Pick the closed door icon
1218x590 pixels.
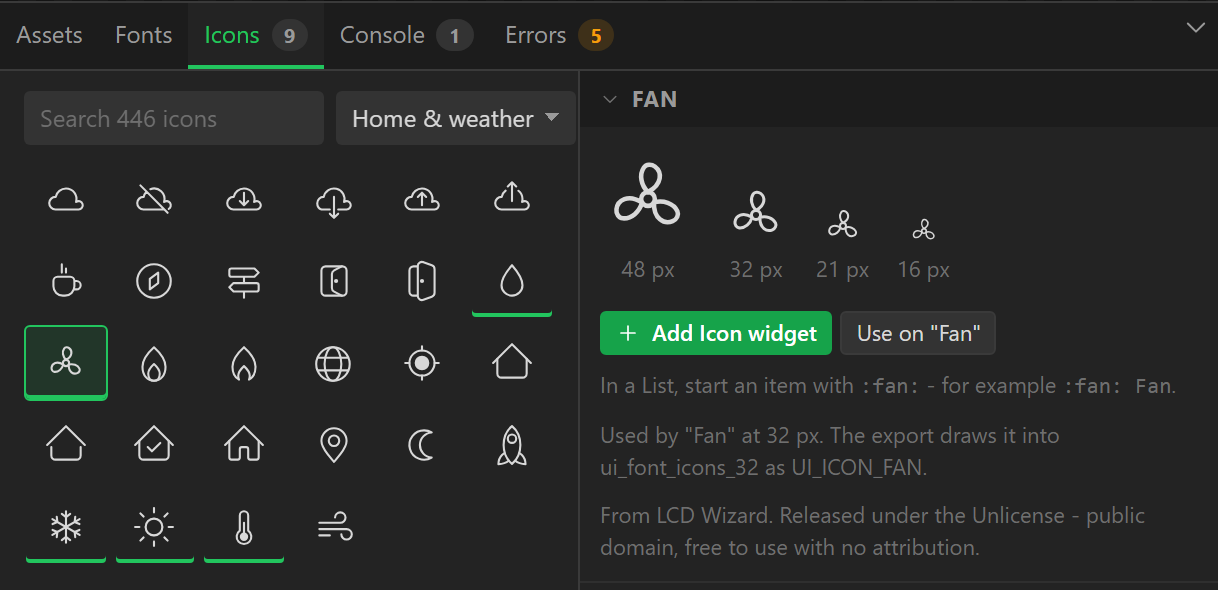(333, 282)
